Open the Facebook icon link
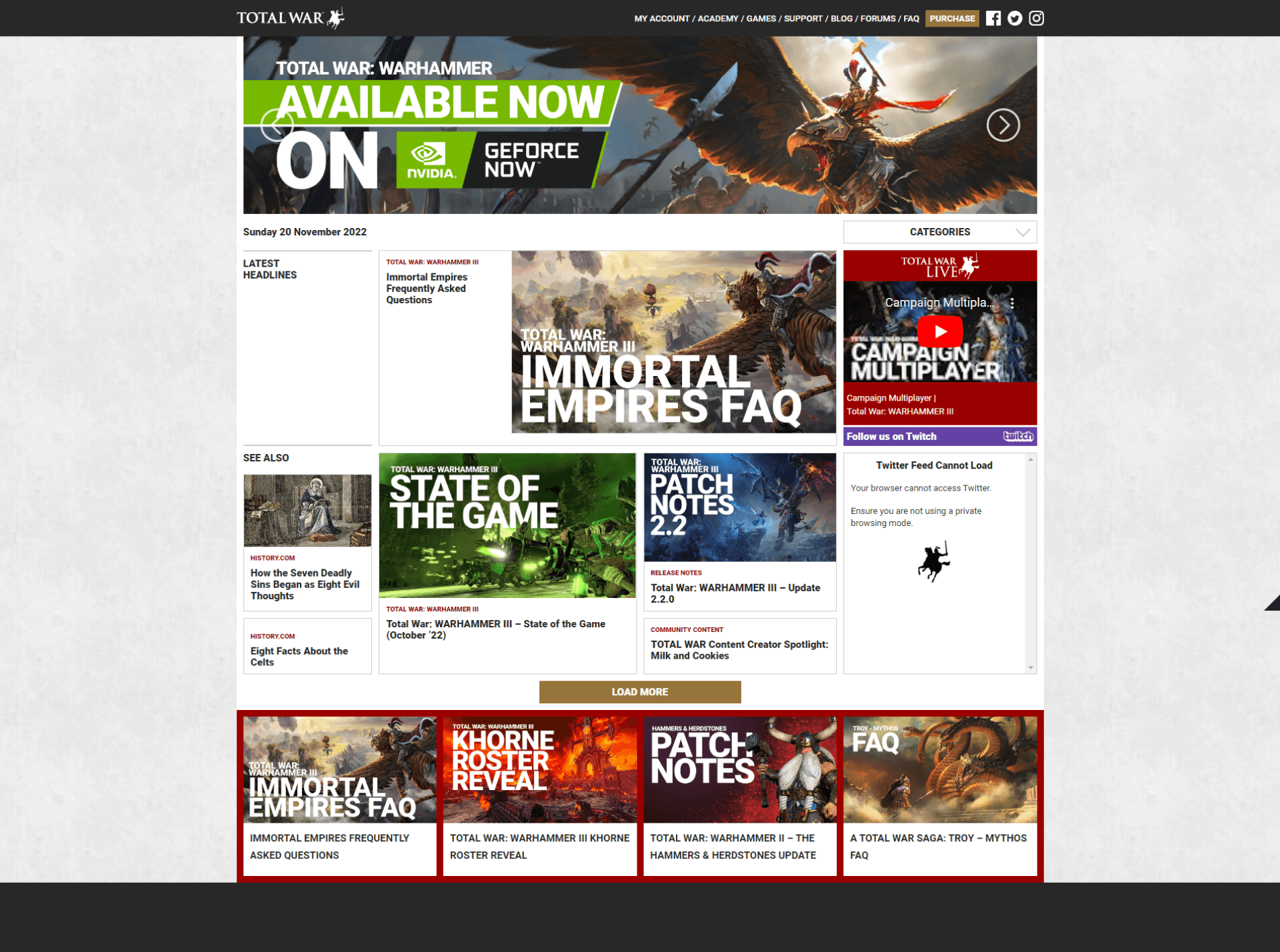This screenshot has width=1280, height=952. (993, 18)
